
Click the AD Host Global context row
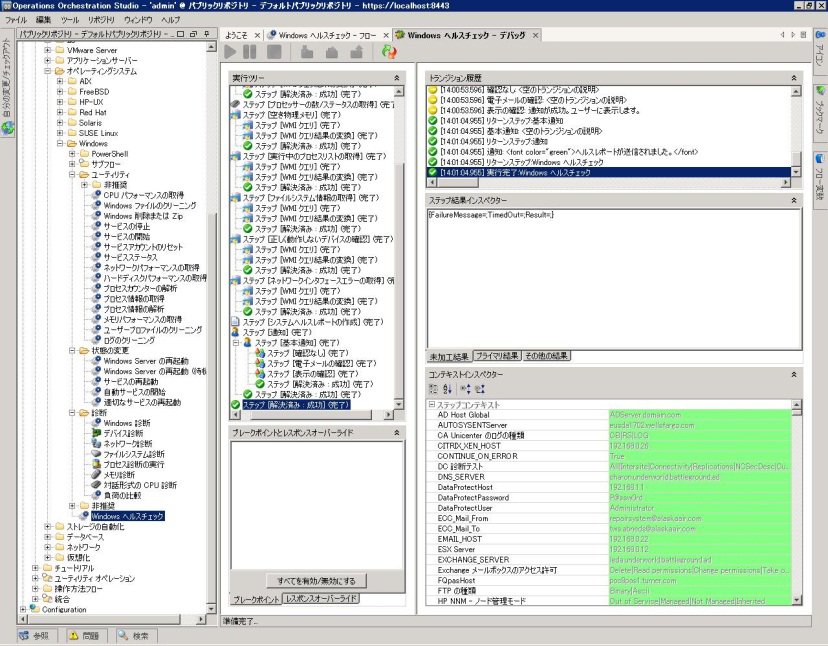coord(609,415)
